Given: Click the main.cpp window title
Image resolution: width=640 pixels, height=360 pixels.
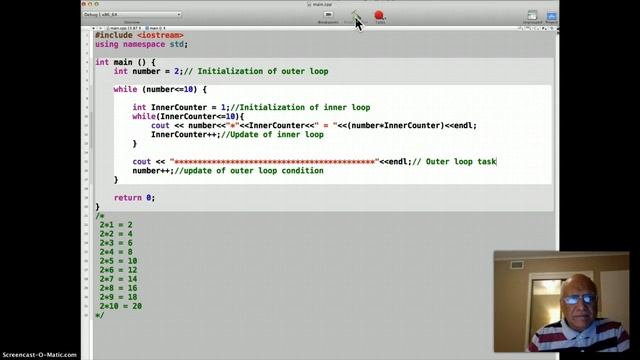Looking at the screenshot, I should tap(320, 4).
